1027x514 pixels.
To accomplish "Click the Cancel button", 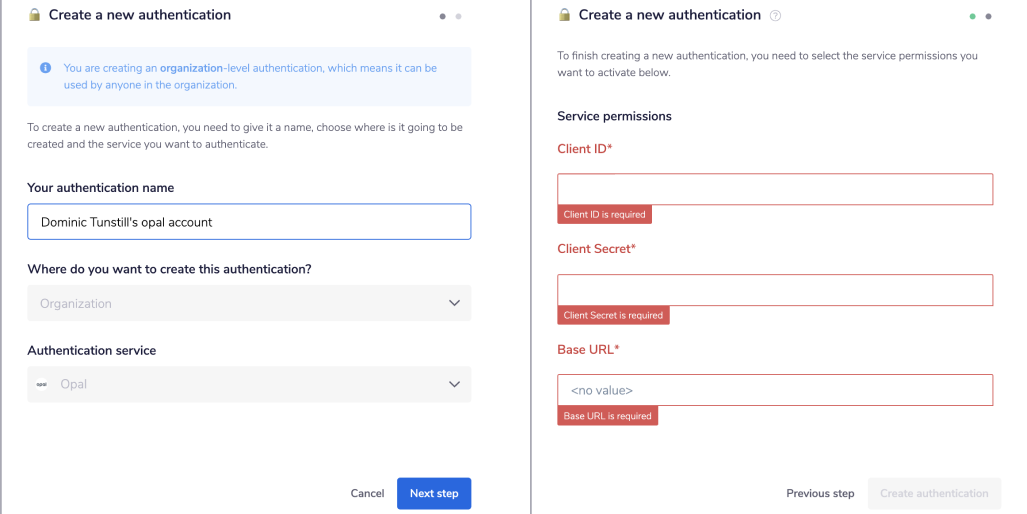I will point(367,493).
